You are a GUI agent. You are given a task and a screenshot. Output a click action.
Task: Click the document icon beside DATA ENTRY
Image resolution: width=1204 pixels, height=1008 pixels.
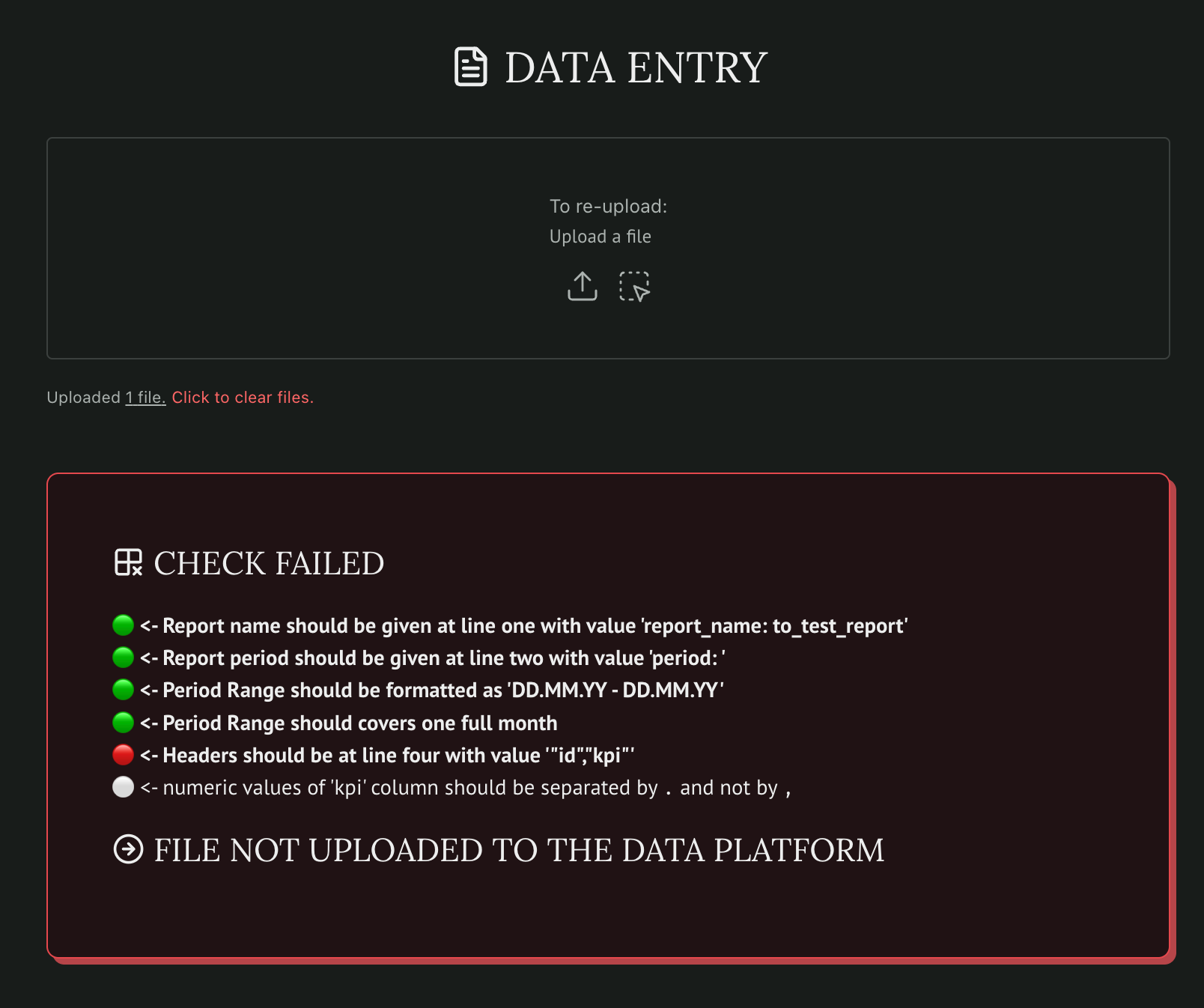click(x=471, y=67)
